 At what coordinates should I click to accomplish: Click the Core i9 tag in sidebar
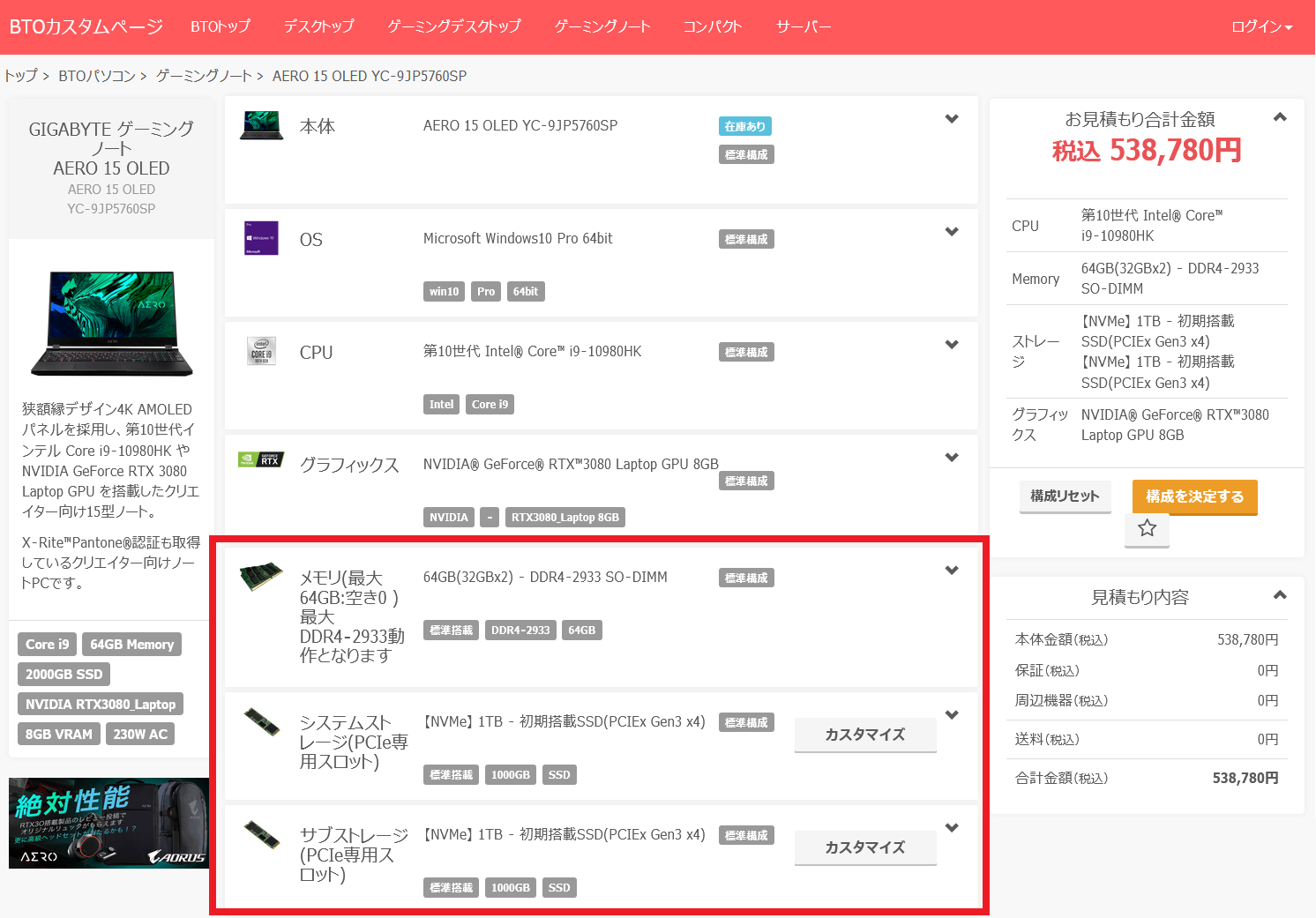pos(48,645)
